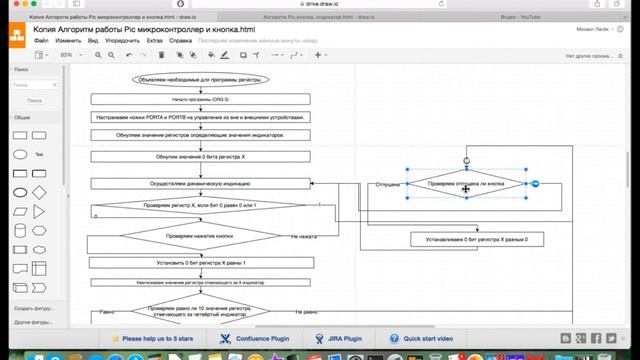Open the insert plus dropdown

pos(320,55)
